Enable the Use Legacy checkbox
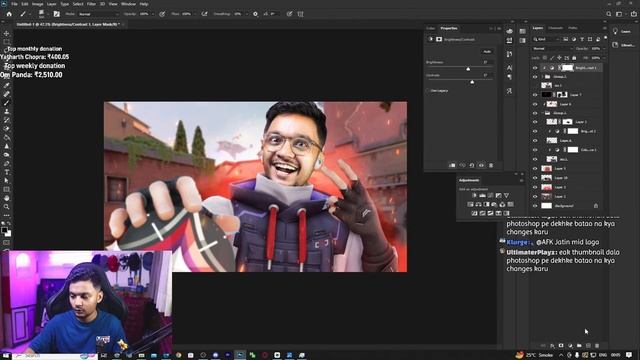The image size is (640, 360). [428, 91]
